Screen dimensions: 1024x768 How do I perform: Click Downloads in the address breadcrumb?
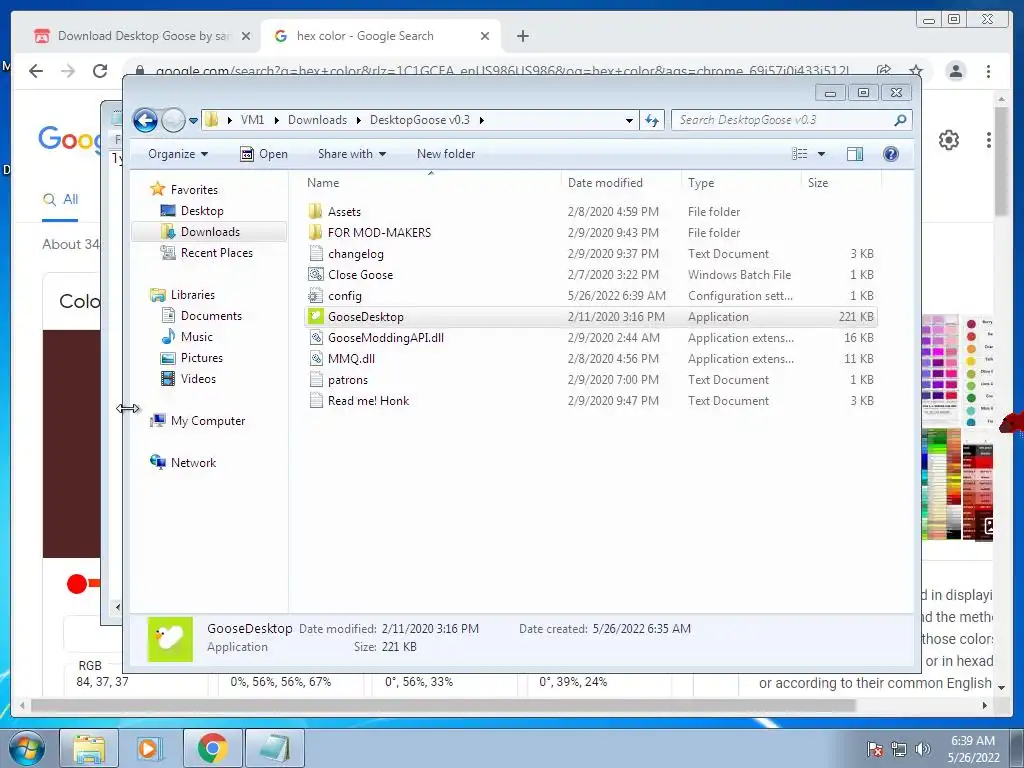317,120
